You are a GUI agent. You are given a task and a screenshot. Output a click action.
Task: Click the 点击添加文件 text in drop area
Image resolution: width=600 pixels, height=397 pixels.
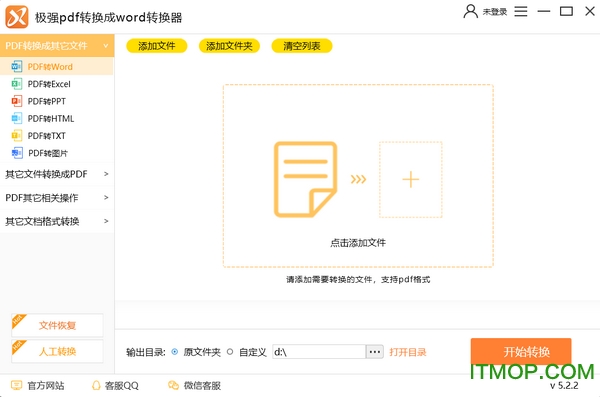pos(358,243)
